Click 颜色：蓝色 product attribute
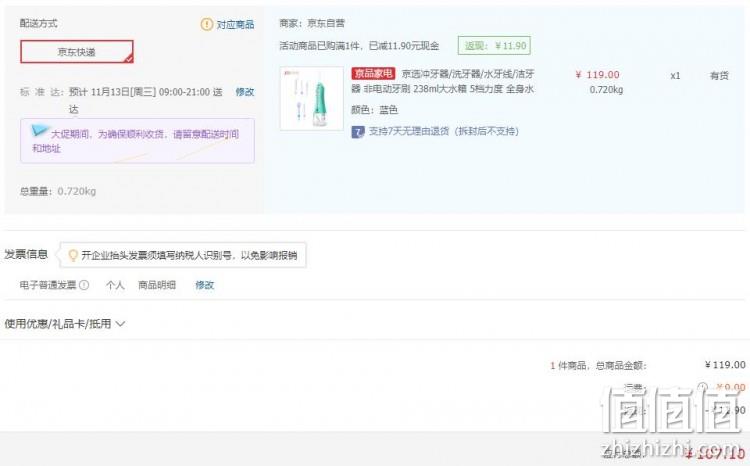This screenshot has width=750, height=466. [x=375, y=110]
